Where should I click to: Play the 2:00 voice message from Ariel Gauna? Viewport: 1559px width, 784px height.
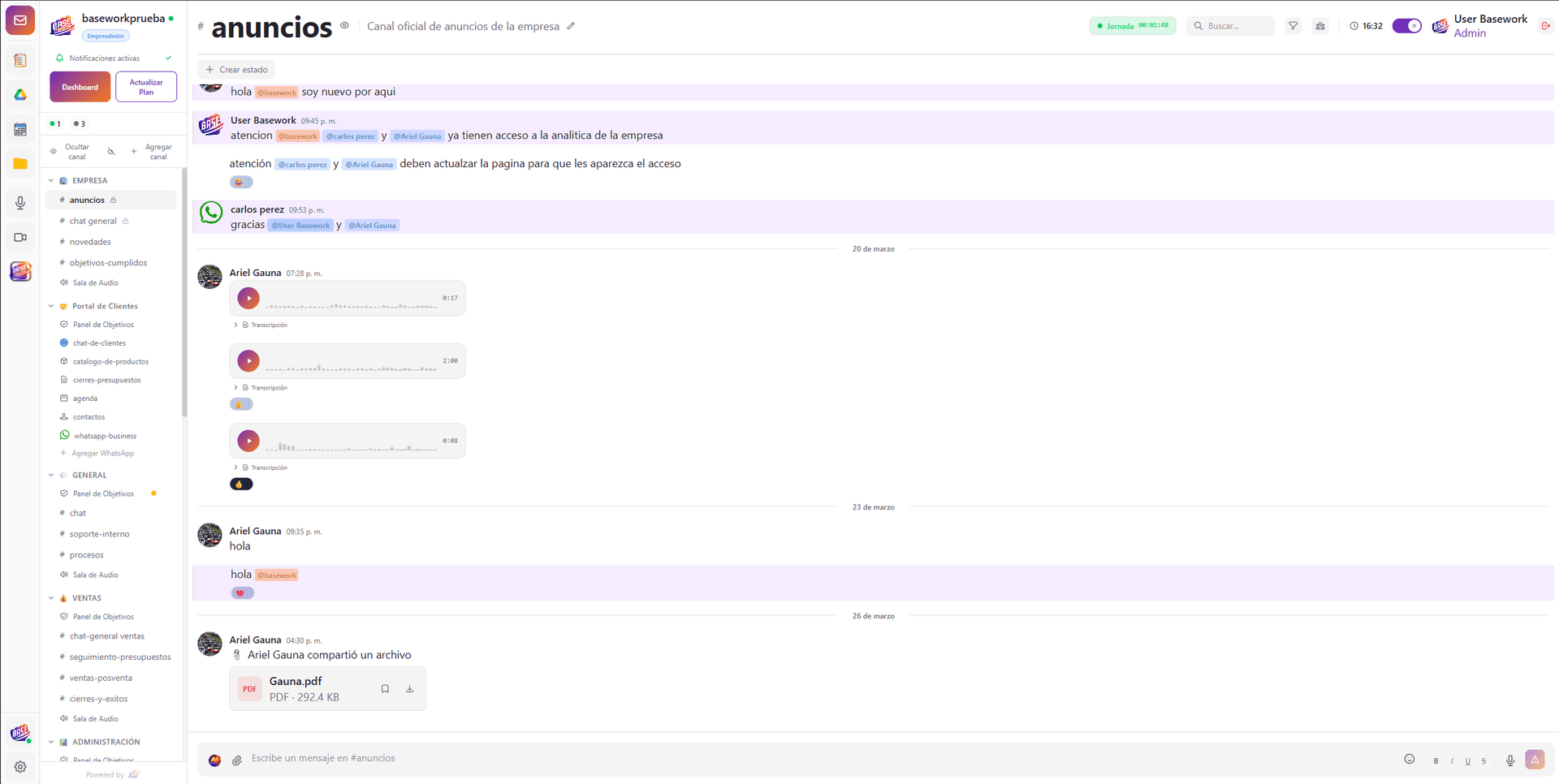tap(248, 360)
